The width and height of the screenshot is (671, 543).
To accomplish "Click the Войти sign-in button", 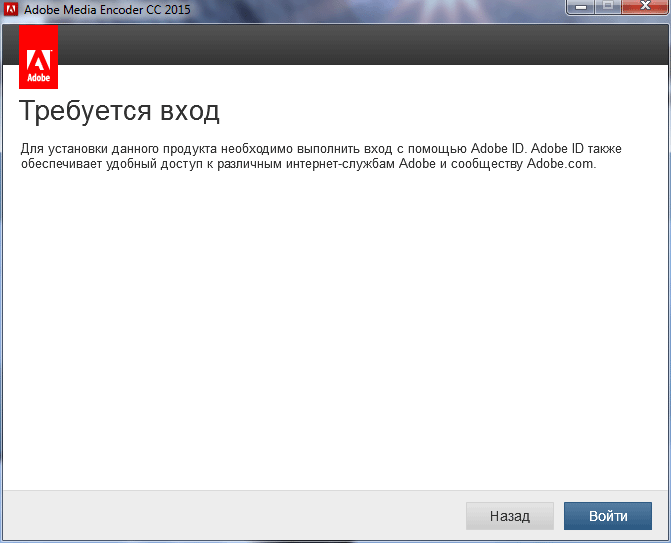I will (x=608, y=516).
